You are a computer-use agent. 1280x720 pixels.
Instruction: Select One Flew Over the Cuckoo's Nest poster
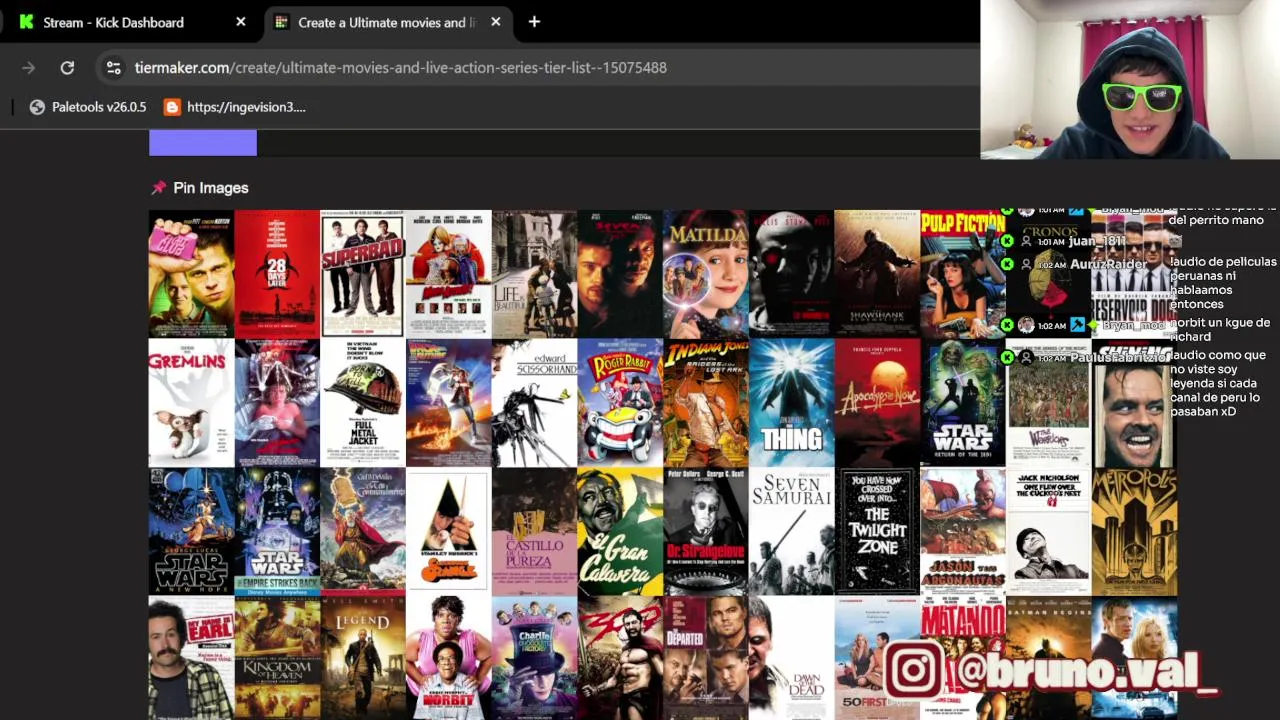tap(1048, 532)
